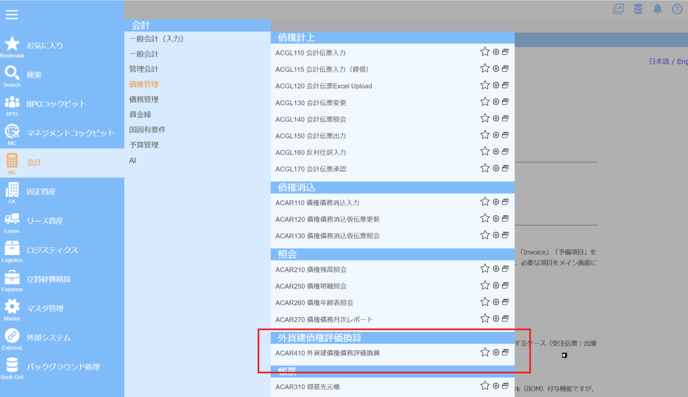Click circle icon on ACGL110 row

(496, 52)
